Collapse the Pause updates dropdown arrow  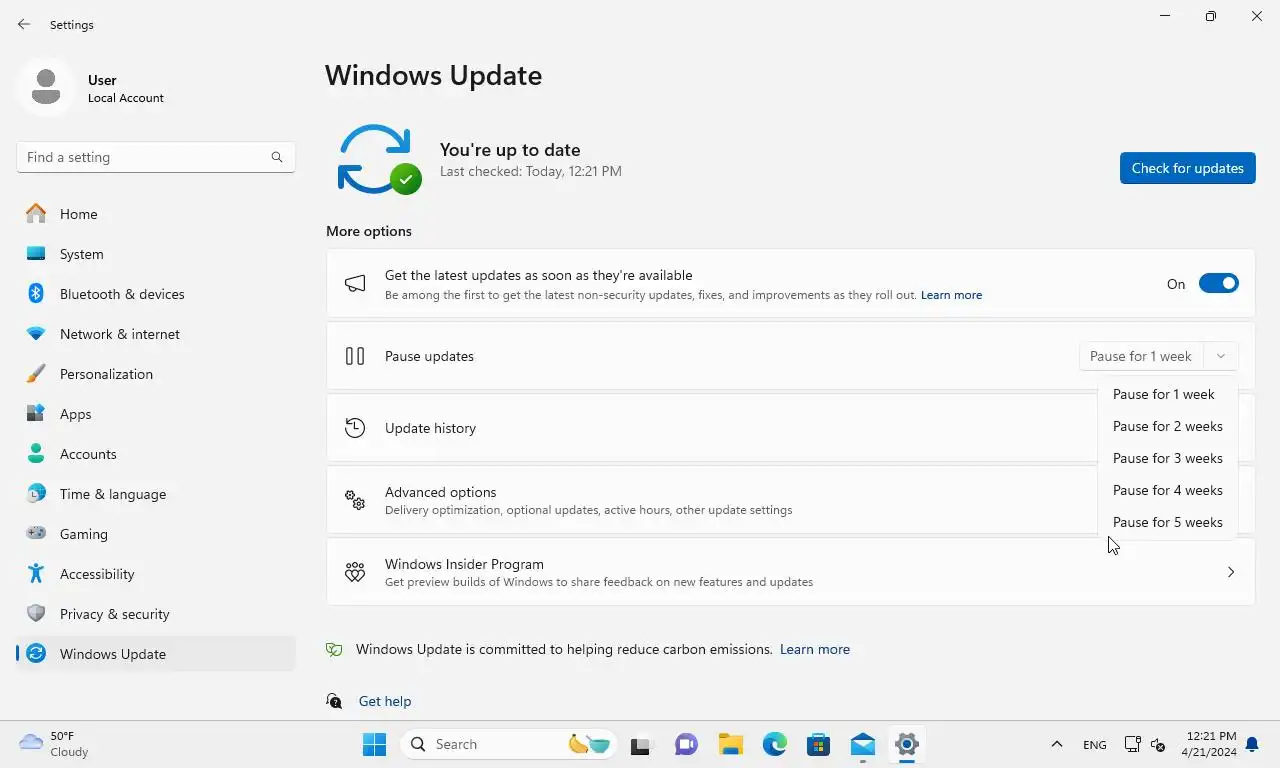coord(1221,356)
